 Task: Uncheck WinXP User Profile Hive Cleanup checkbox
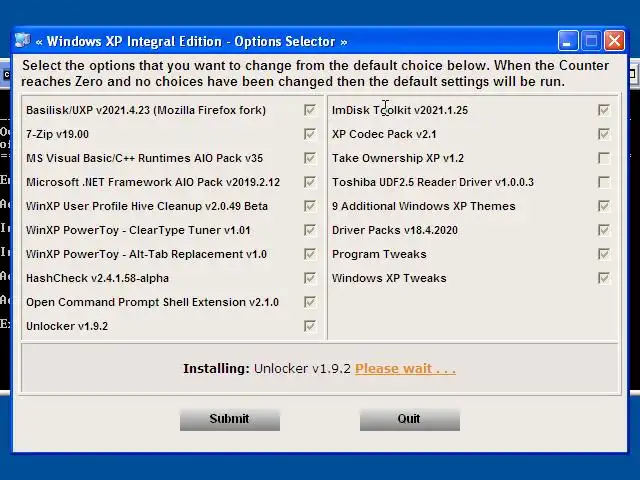[x=310, y=206]
